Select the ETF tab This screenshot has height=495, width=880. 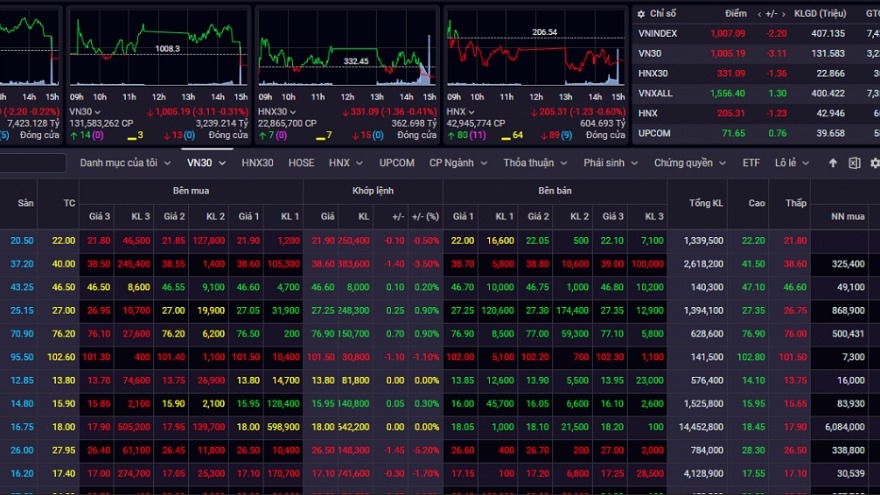coord(751,163)
